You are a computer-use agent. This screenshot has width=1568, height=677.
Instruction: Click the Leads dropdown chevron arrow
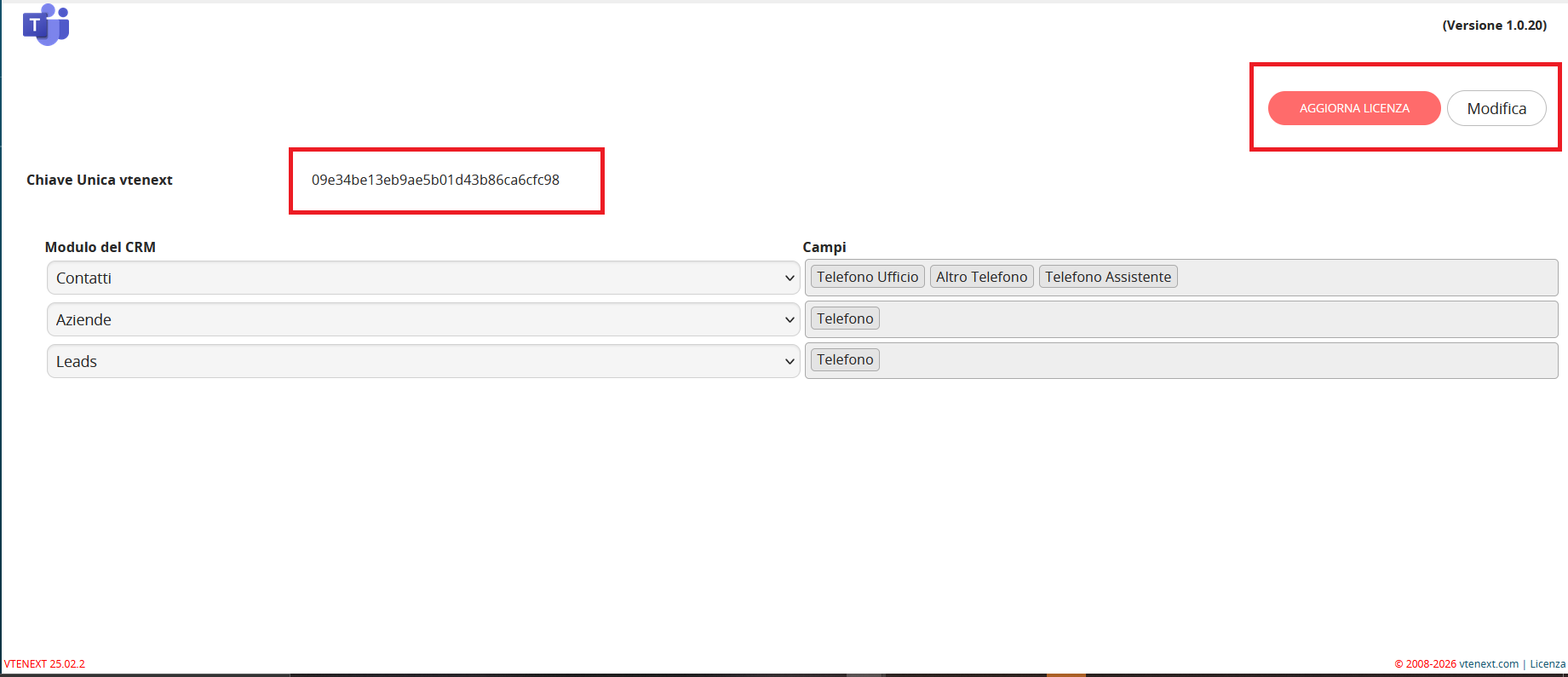[790, 362]
